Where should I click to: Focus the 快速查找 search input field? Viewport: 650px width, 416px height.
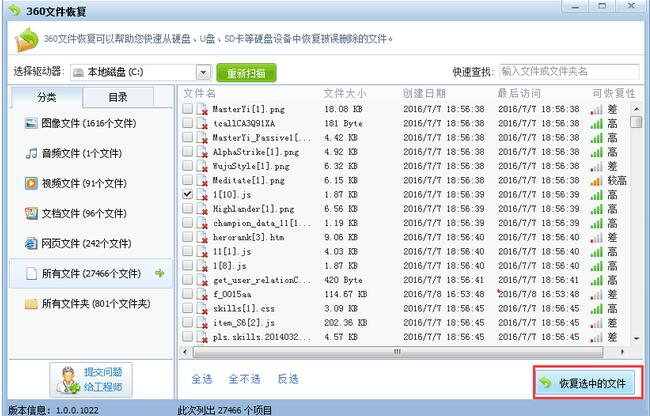[569, 72]
